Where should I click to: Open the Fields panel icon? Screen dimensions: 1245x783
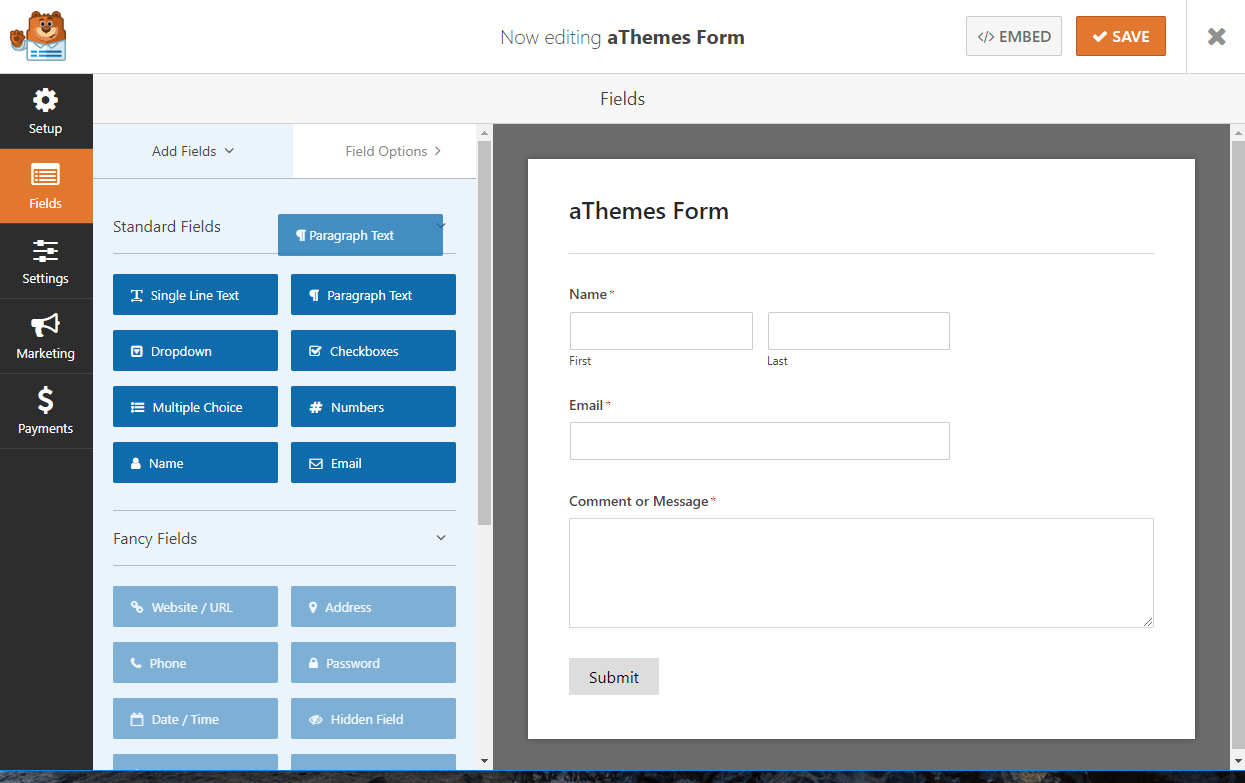click(x=46, y=185)
